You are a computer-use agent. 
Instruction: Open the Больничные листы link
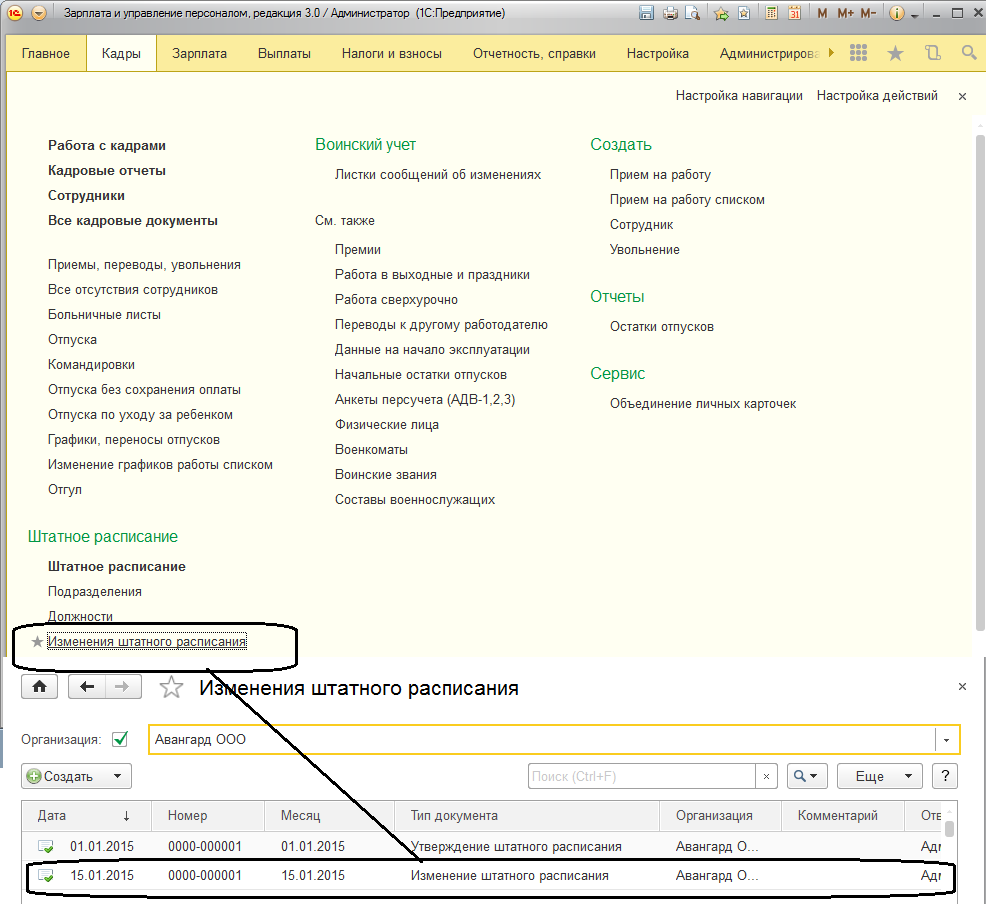104,314
